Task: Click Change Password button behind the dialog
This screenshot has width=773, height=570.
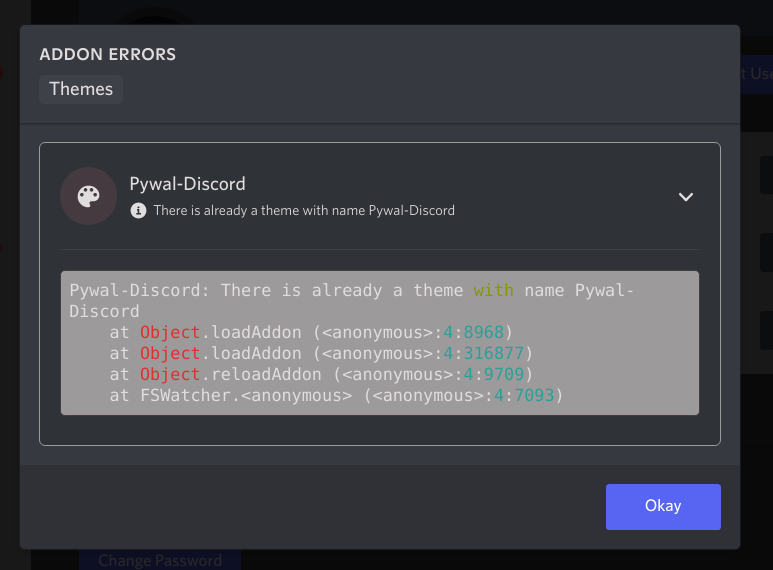Action: point(160,560)
